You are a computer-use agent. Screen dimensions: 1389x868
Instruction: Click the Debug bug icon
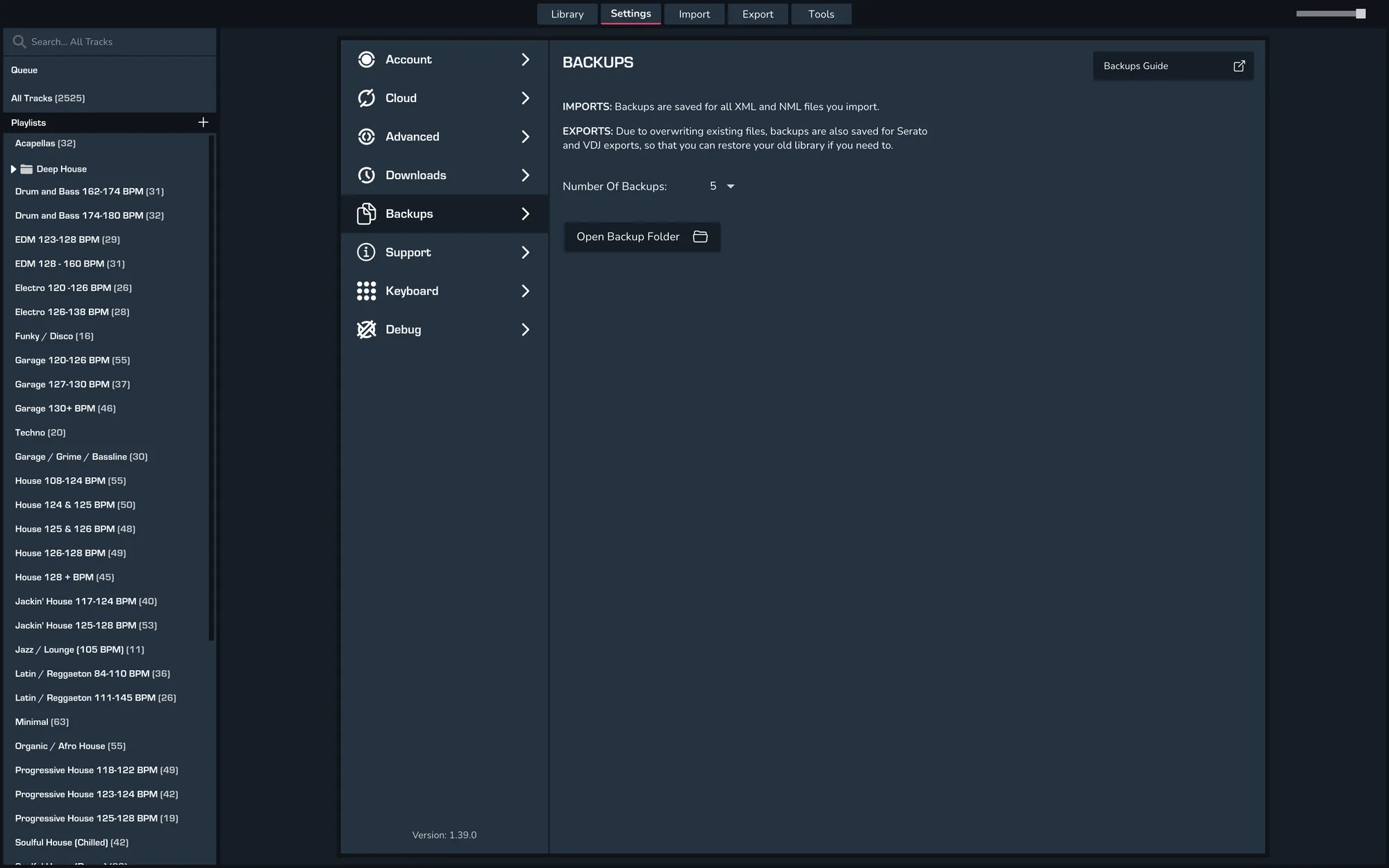[x=366, y=329]
